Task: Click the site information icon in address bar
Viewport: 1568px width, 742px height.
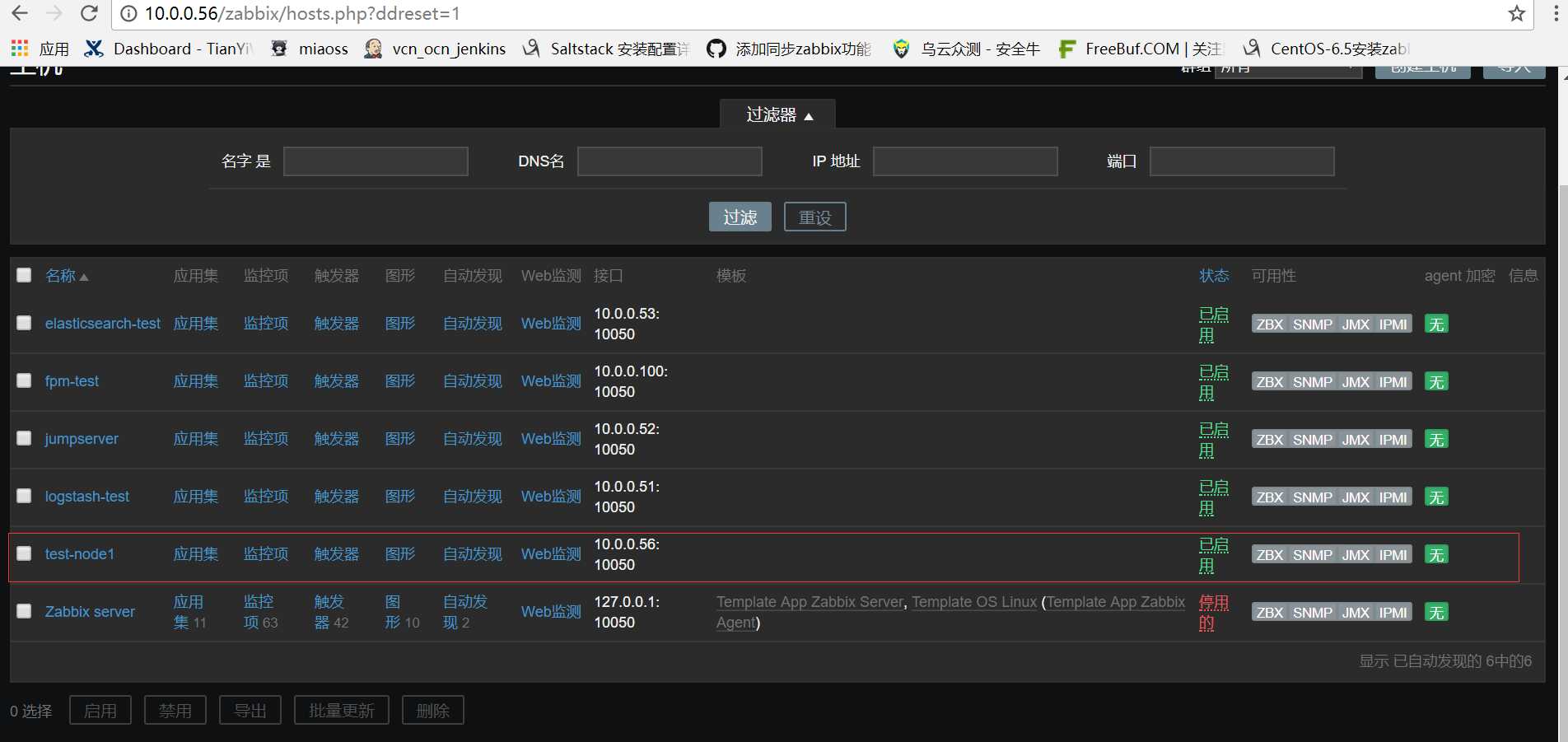Action: (x=128, y=13)
